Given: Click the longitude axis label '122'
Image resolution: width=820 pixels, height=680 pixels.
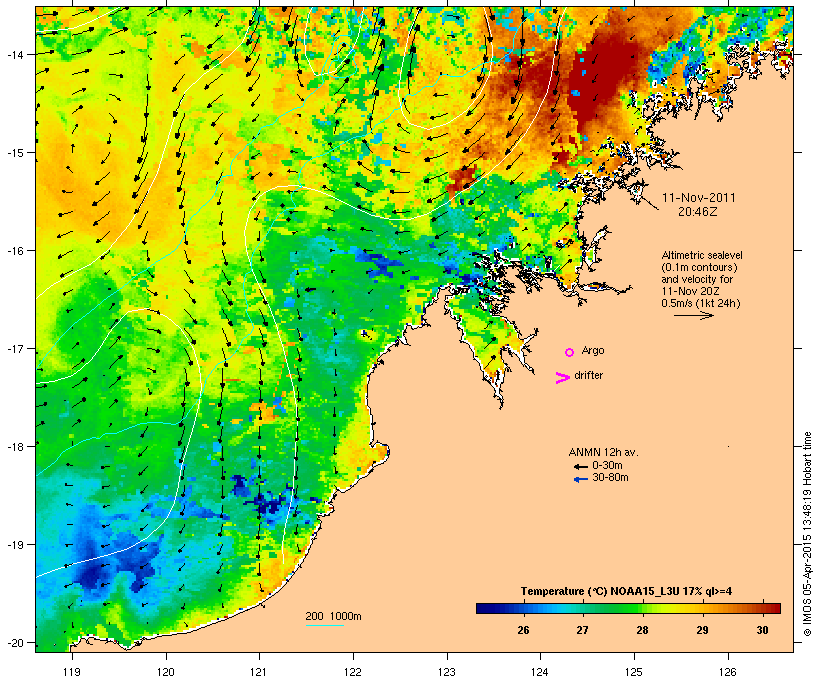Looking at the screenshot, I should pos(353,672).
